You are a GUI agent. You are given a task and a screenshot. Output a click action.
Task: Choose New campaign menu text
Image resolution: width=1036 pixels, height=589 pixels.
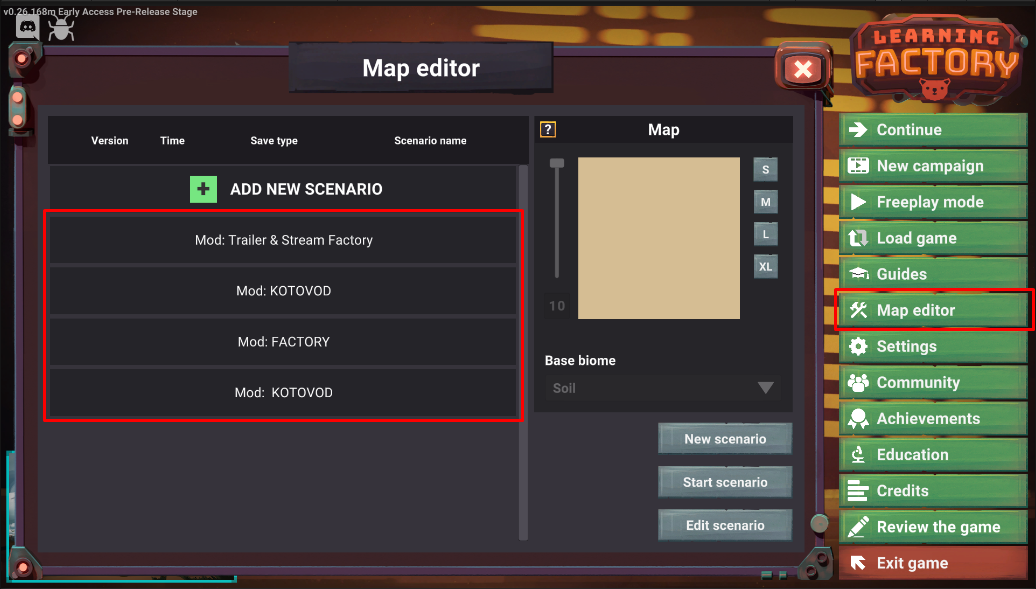(x=930, y=166)
